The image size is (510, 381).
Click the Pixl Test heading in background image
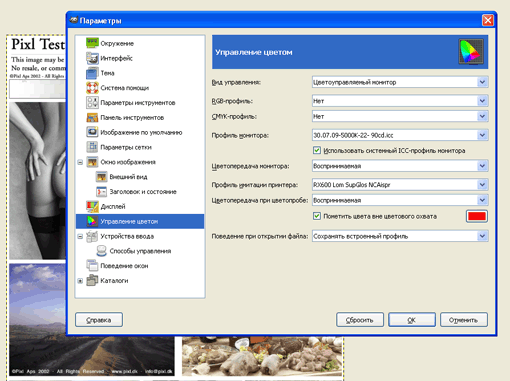pyautogui.click(x=38, y=44)
